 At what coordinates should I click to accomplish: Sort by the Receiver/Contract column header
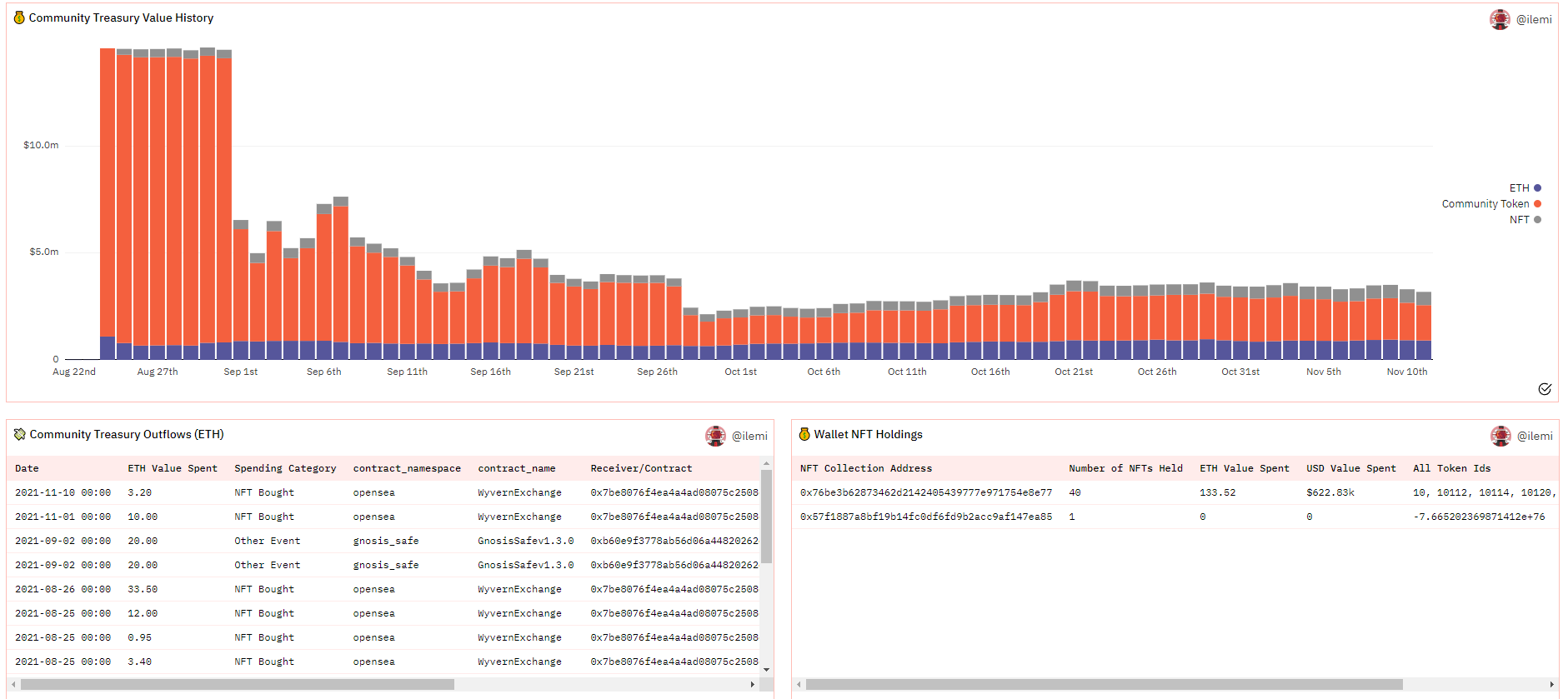[641, 468]
